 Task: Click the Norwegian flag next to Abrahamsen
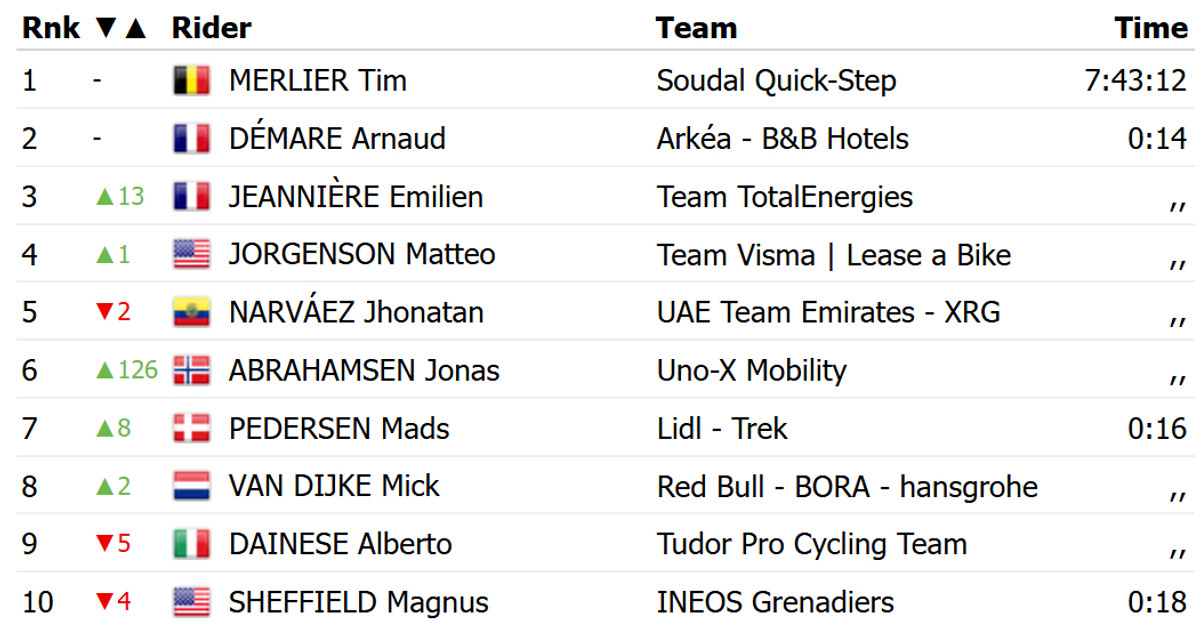pyautogui.click(x=191, y=371)
